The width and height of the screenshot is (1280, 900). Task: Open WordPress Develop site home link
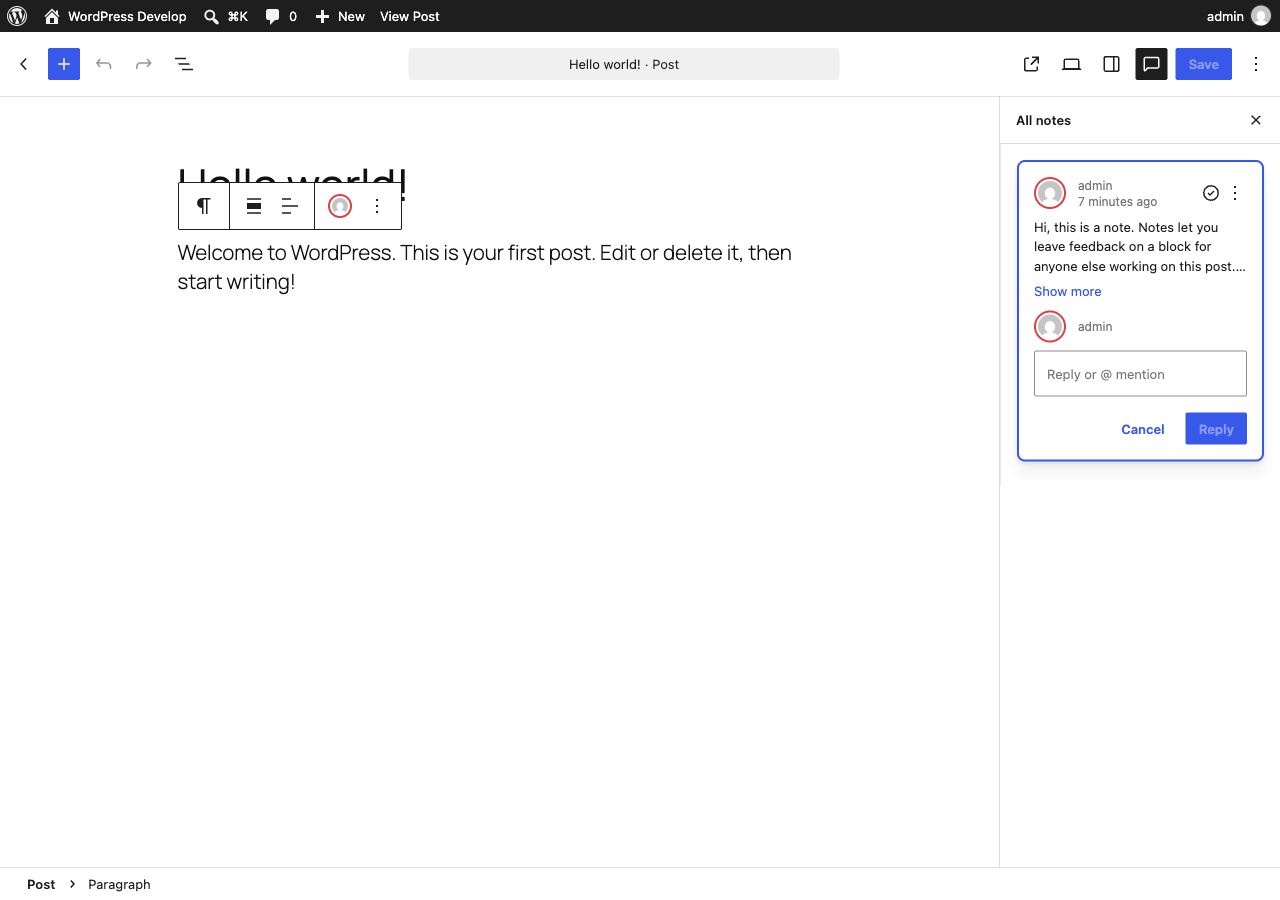[x=115, y=16]
